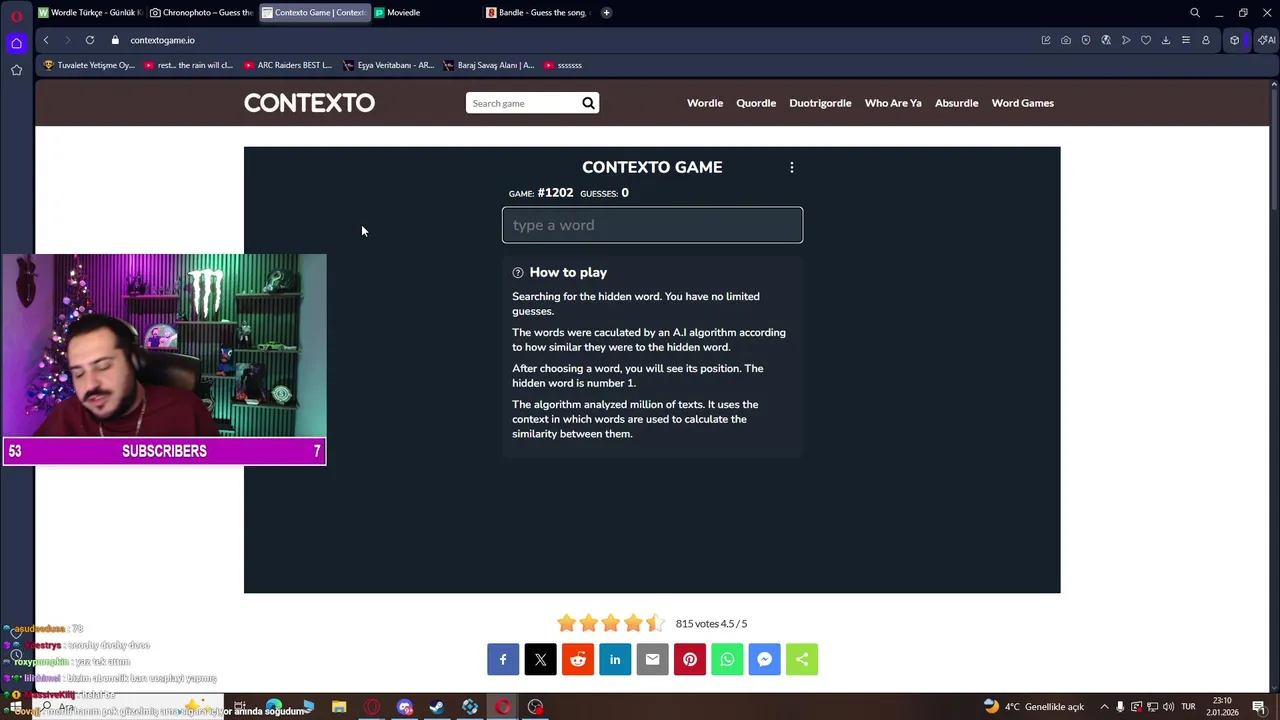Share via email envelope icon
This screenshot has width=1280, height=720.
tap(652, 659)
